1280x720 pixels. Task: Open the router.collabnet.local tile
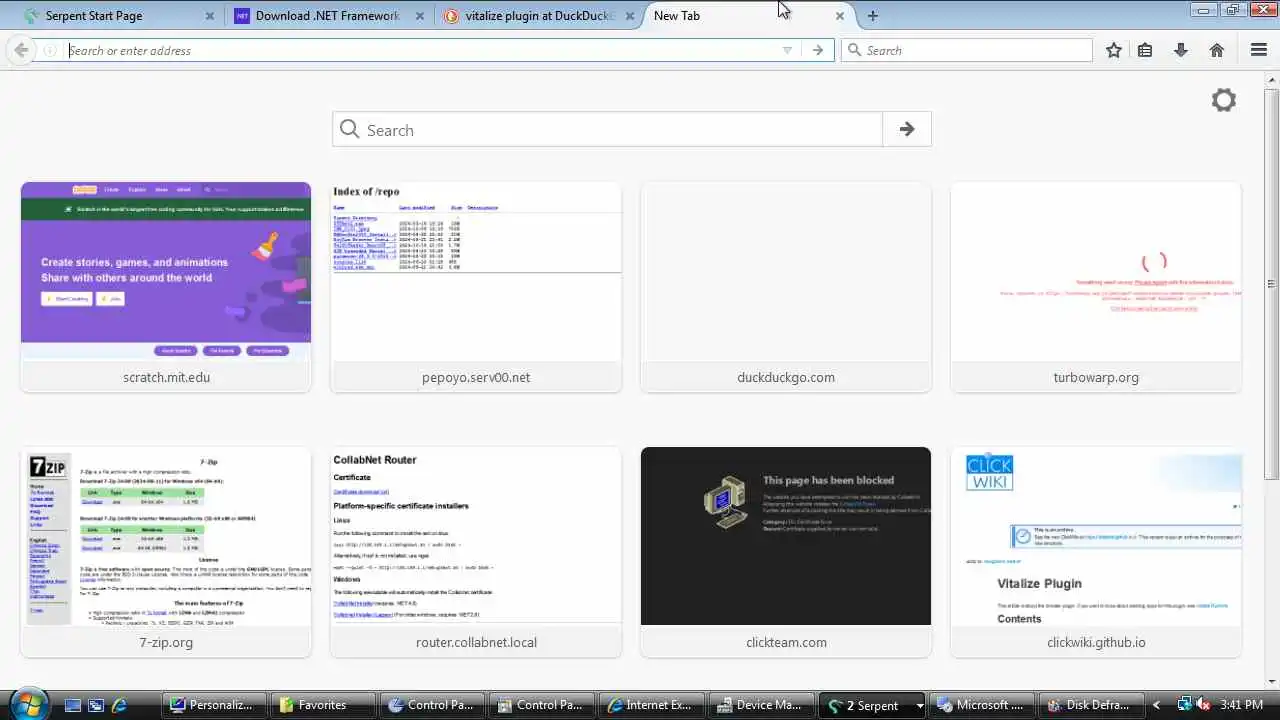point(476,552)
